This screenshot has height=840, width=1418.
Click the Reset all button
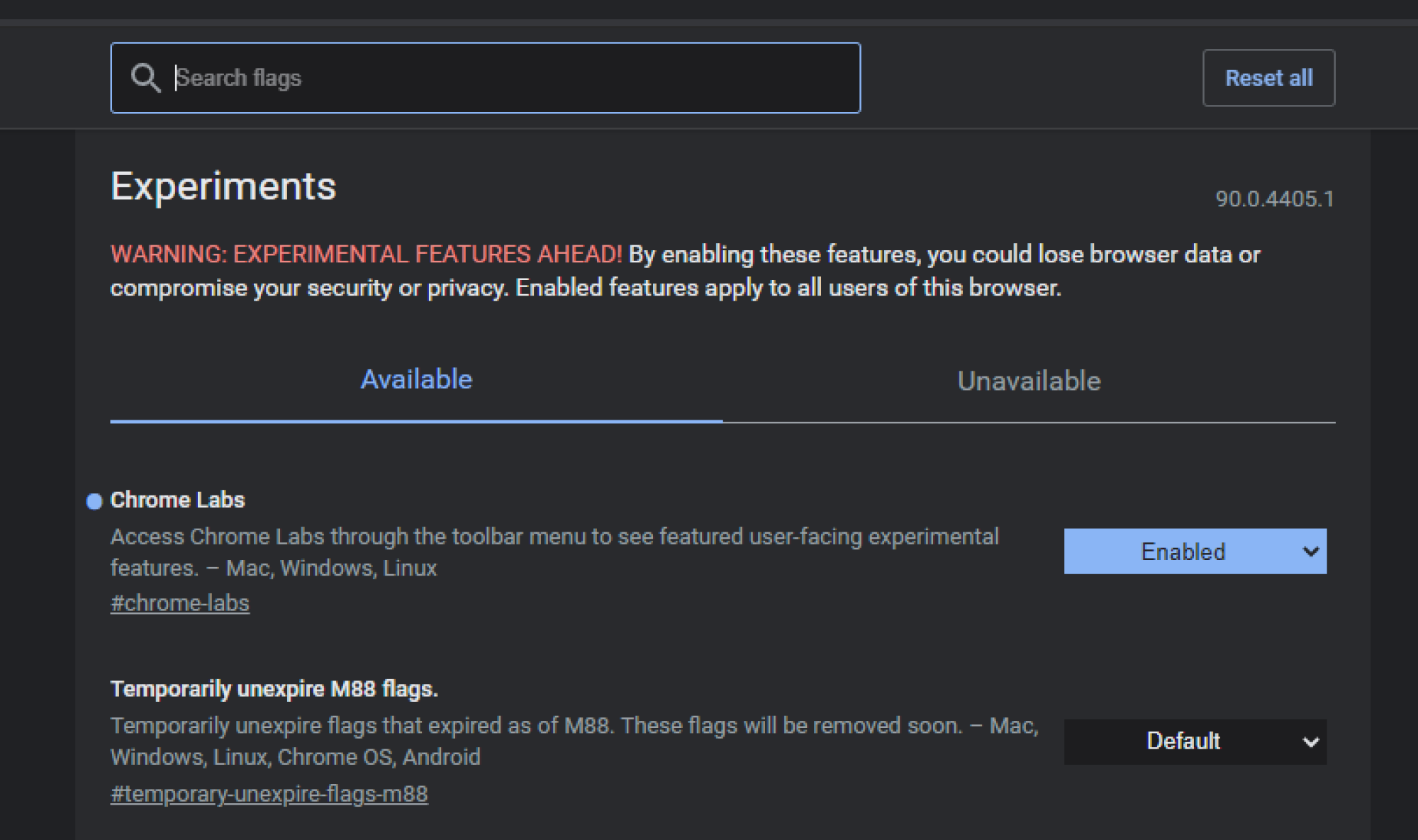(1268, 78)
